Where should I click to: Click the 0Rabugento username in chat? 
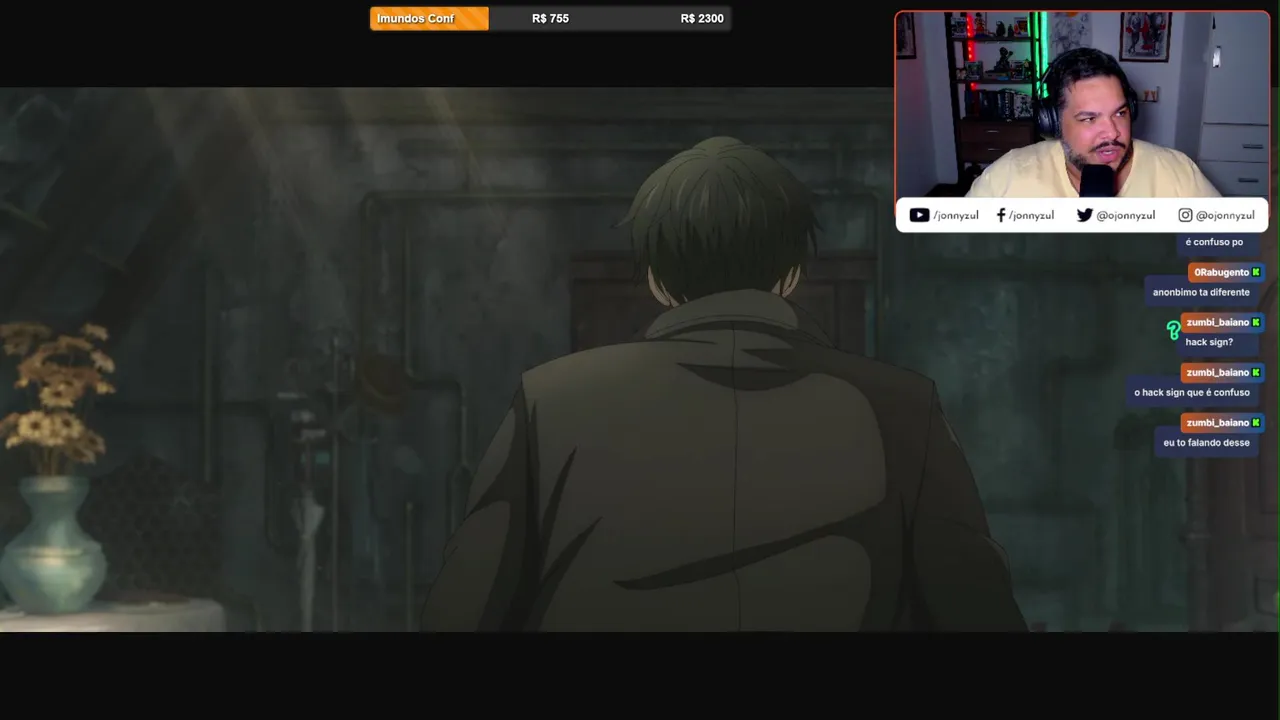pyautogui.click(x=1221, y=272)
